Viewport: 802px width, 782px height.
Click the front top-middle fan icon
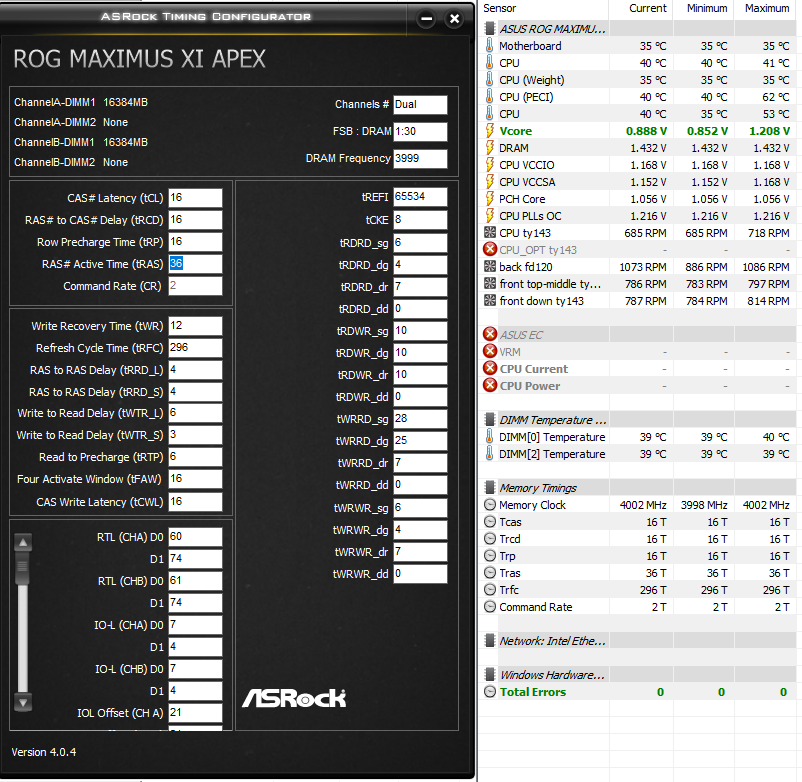[489, 283]
